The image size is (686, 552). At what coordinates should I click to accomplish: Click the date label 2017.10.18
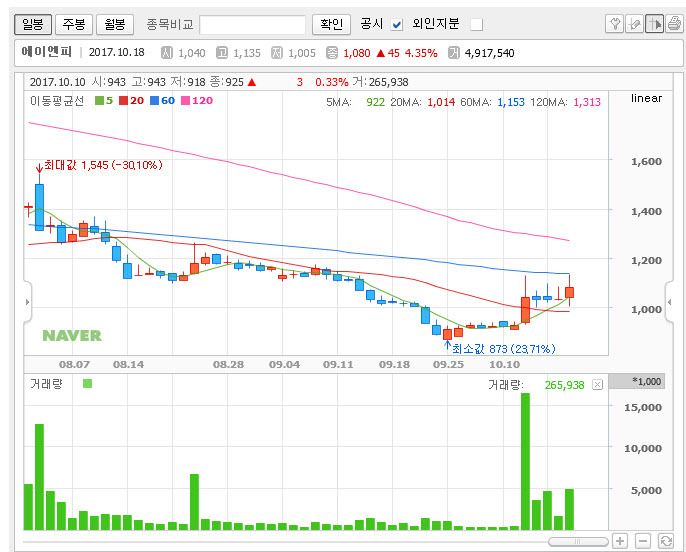(116, 52)
